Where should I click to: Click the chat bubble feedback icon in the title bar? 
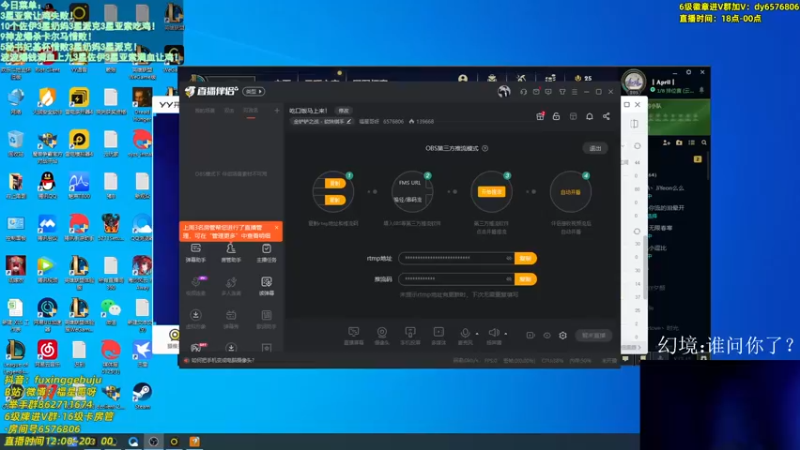click(x=548, y=92)
